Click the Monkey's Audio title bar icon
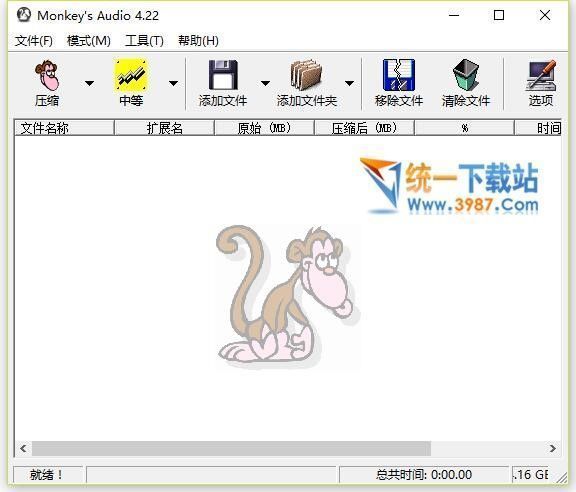The height and width of the screenshot is (492, 576). (24, 15)
